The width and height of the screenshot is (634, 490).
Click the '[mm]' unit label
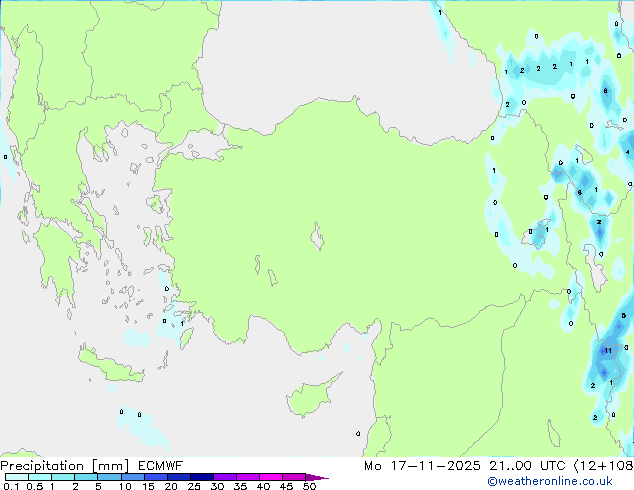coord(110,466)
